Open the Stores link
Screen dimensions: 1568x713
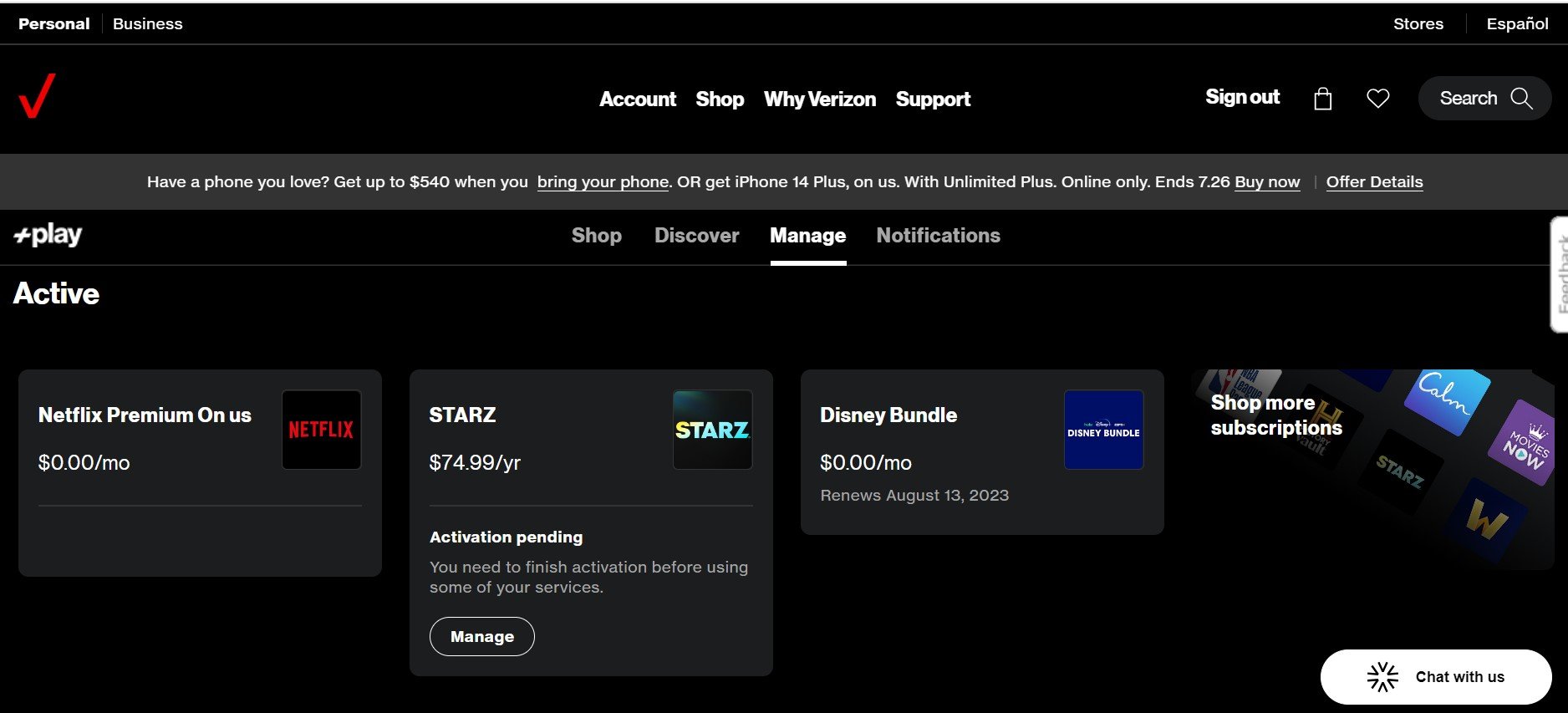[x=1418, y=24]
